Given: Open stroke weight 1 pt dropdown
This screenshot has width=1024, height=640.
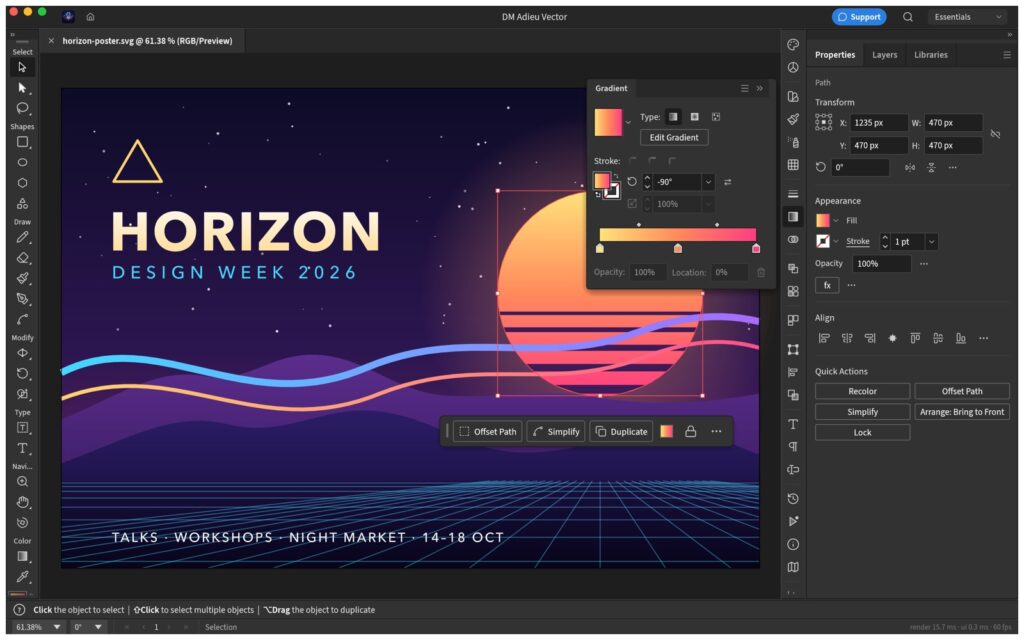Looking at the screenshot, I should (x=932, y=242).
